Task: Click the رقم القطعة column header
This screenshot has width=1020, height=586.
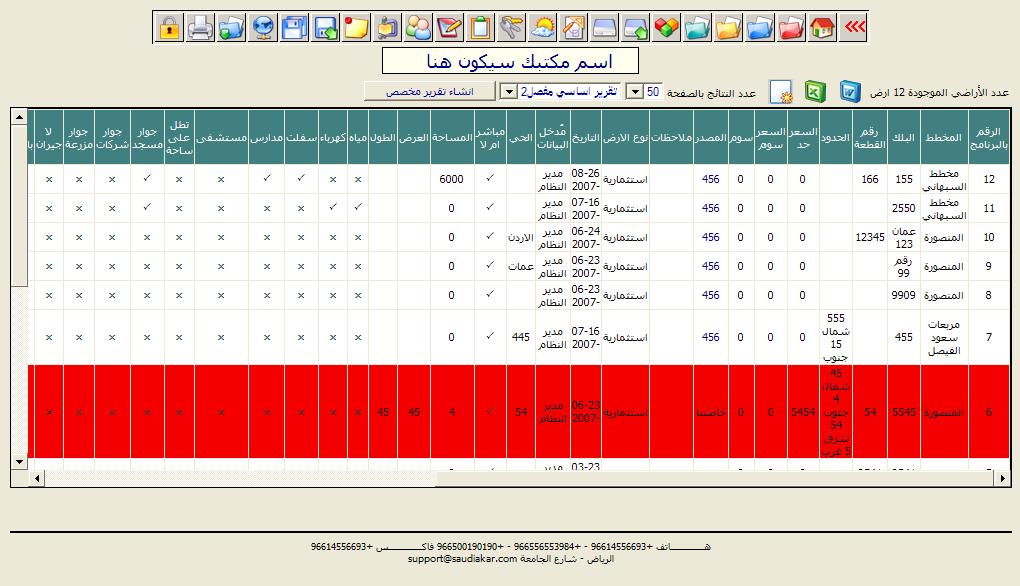Action: pos(870,137)
